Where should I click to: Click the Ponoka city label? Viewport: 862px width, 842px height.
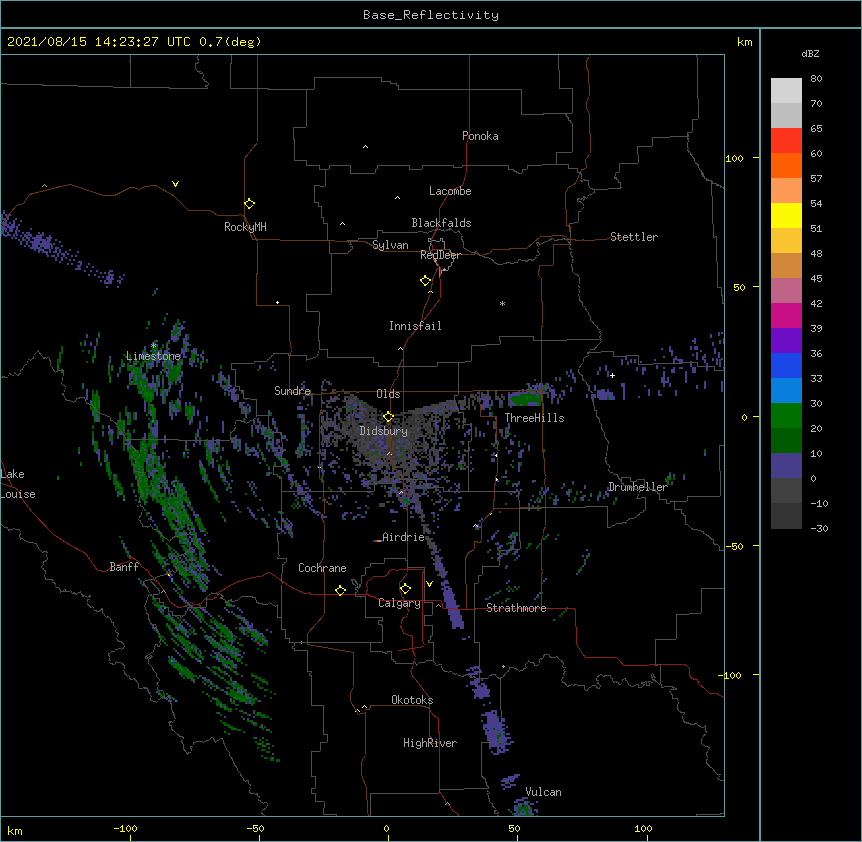[480, 136]
